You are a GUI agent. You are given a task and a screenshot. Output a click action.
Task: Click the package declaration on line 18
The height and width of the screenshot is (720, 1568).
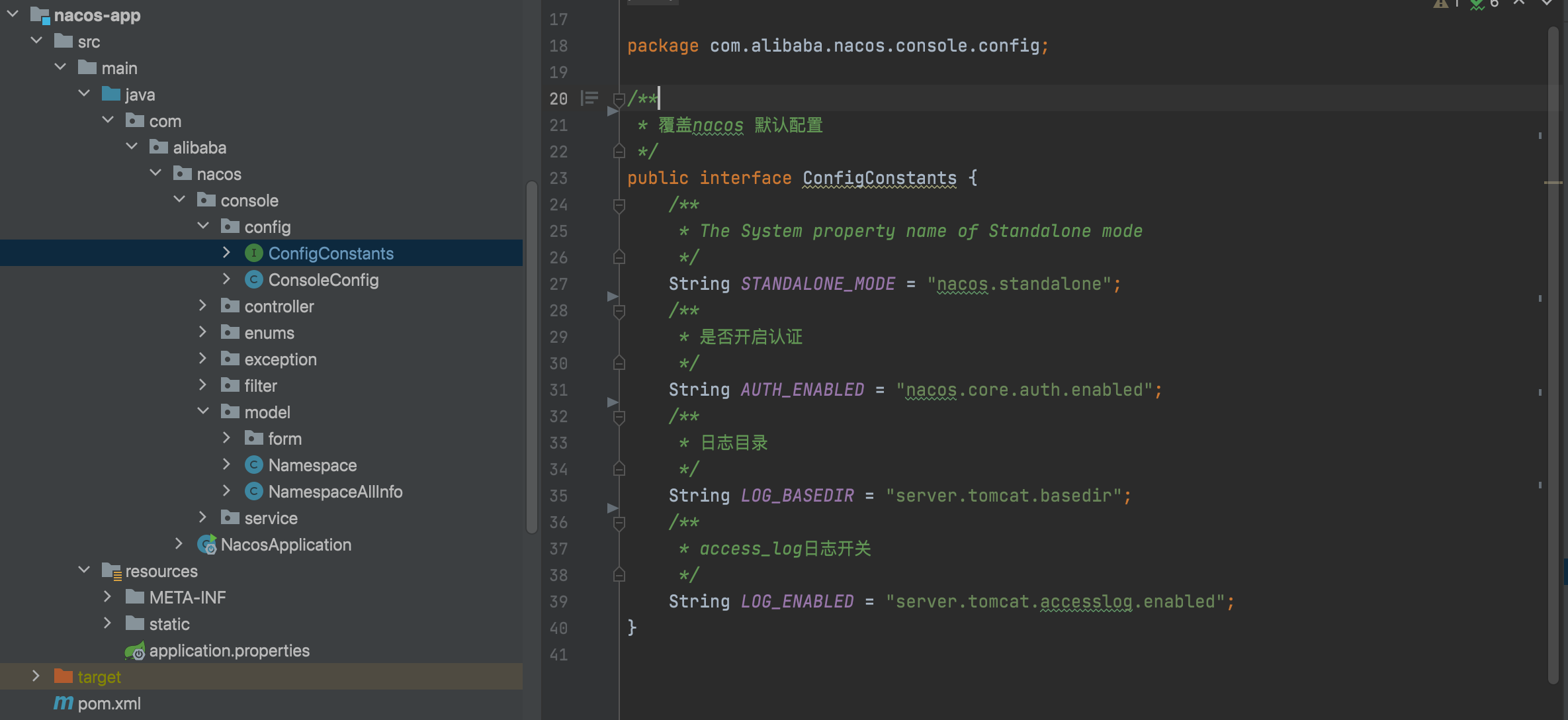coord(838,46)
